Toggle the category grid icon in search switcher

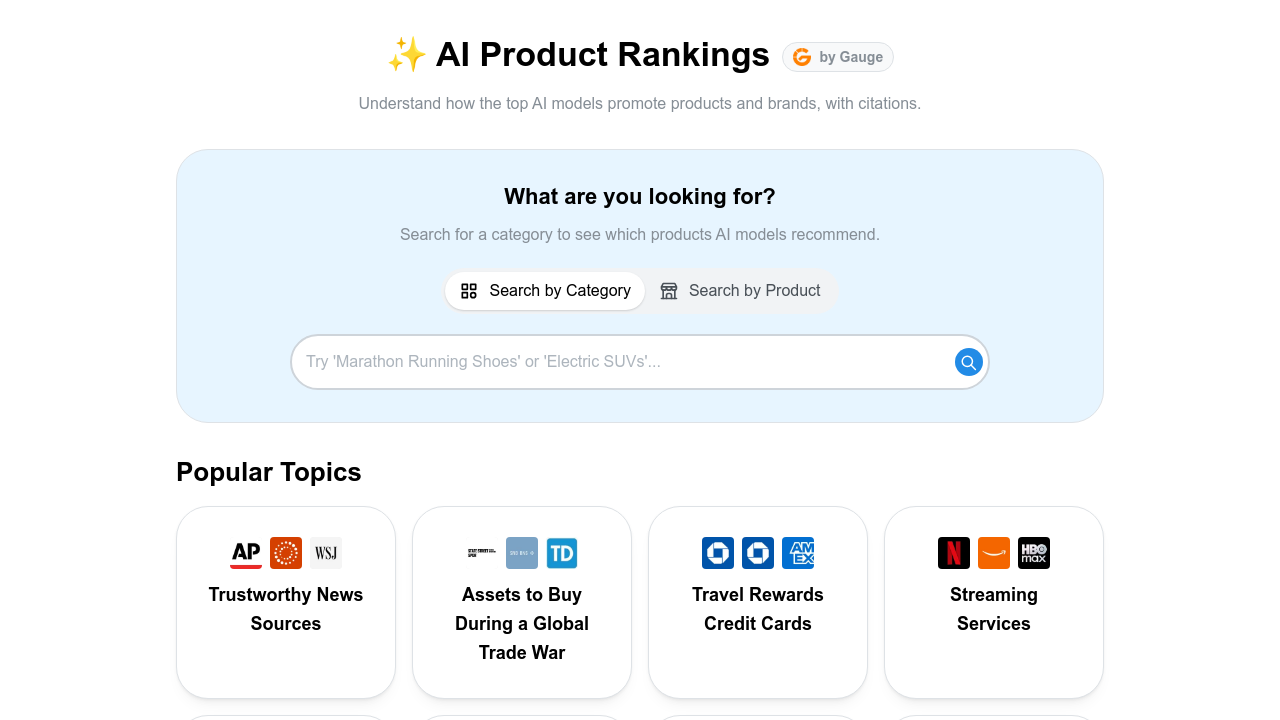(x=469, y=290)
